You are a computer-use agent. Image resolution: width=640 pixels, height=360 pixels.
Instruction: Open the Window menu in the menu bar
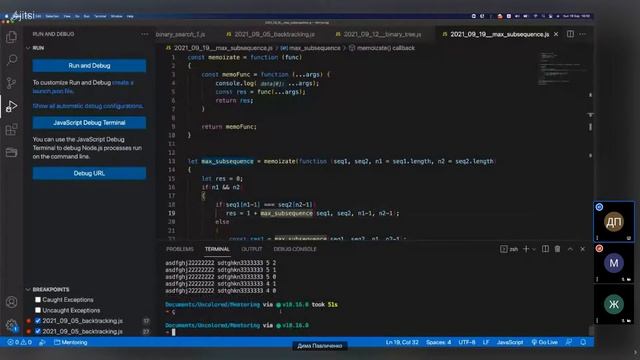(x=116, y=16)
